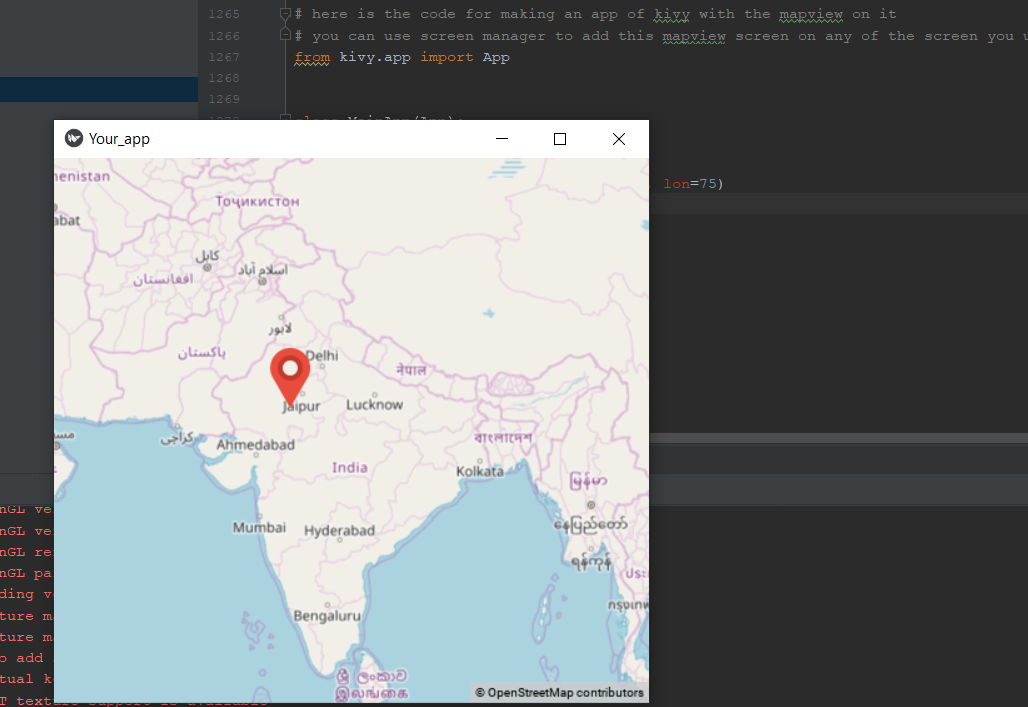The height and width of the screenshot is (707, 1028).
Task: Open the OpenStreetMap contributors attribution
Action: (559, 692)
